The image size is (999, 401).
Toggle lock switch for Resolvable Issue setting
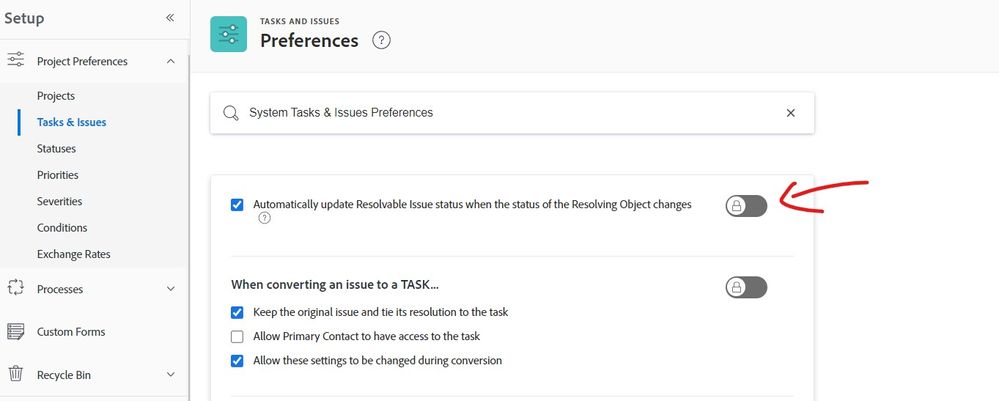[x=746, y=206]
